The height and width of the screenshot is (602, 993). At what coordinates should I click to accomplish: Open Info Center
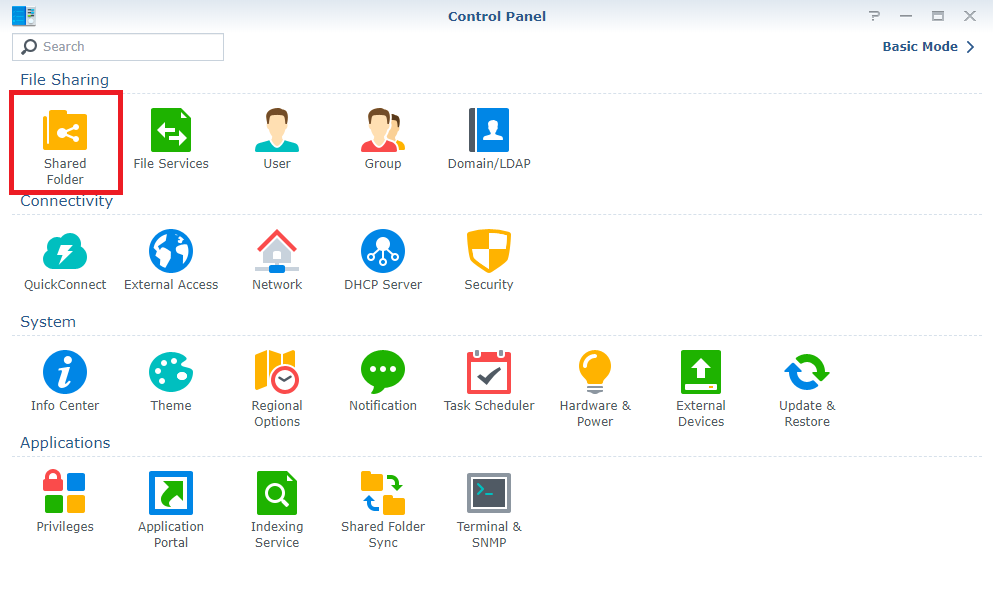tap(65, 374)
